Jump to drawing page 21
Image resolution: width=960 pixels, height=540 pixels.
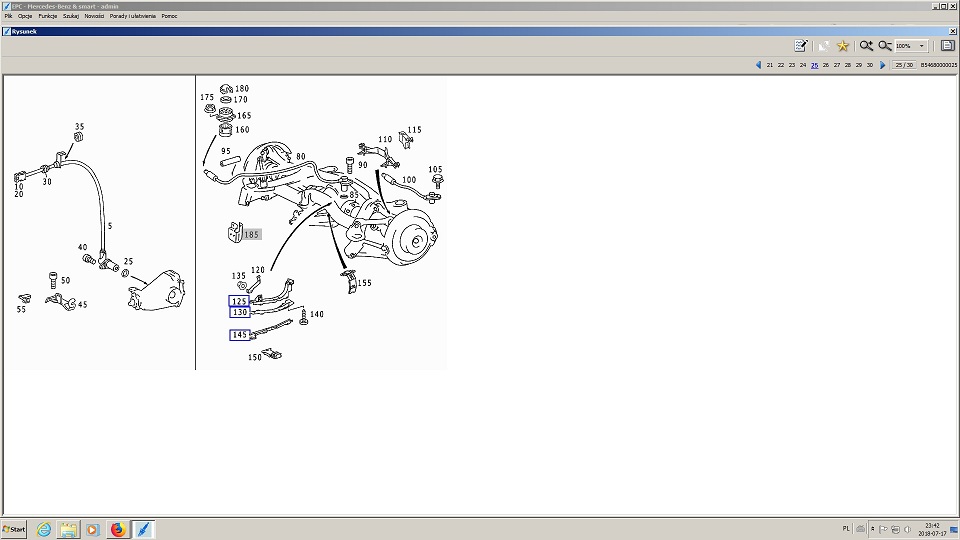(769, 65)
